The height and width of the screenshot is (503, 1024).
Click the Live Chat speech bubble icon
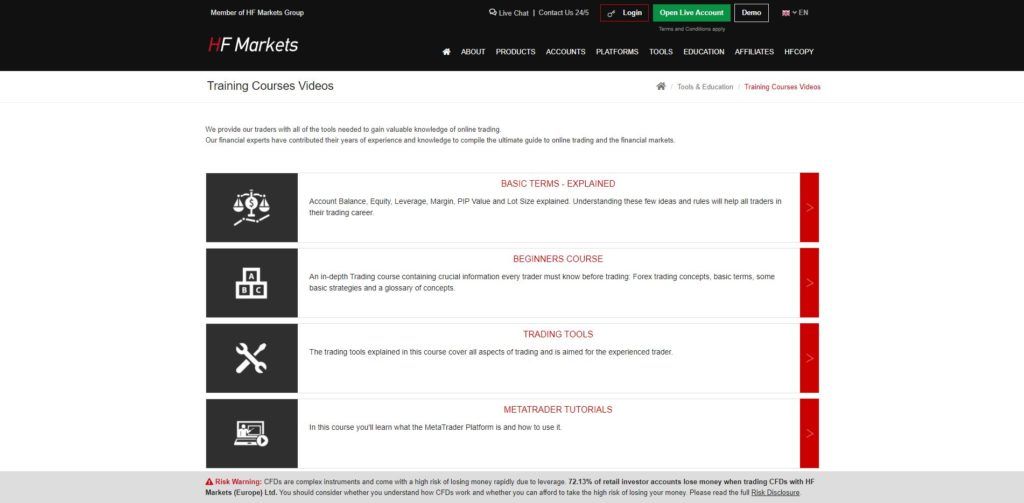492,12
